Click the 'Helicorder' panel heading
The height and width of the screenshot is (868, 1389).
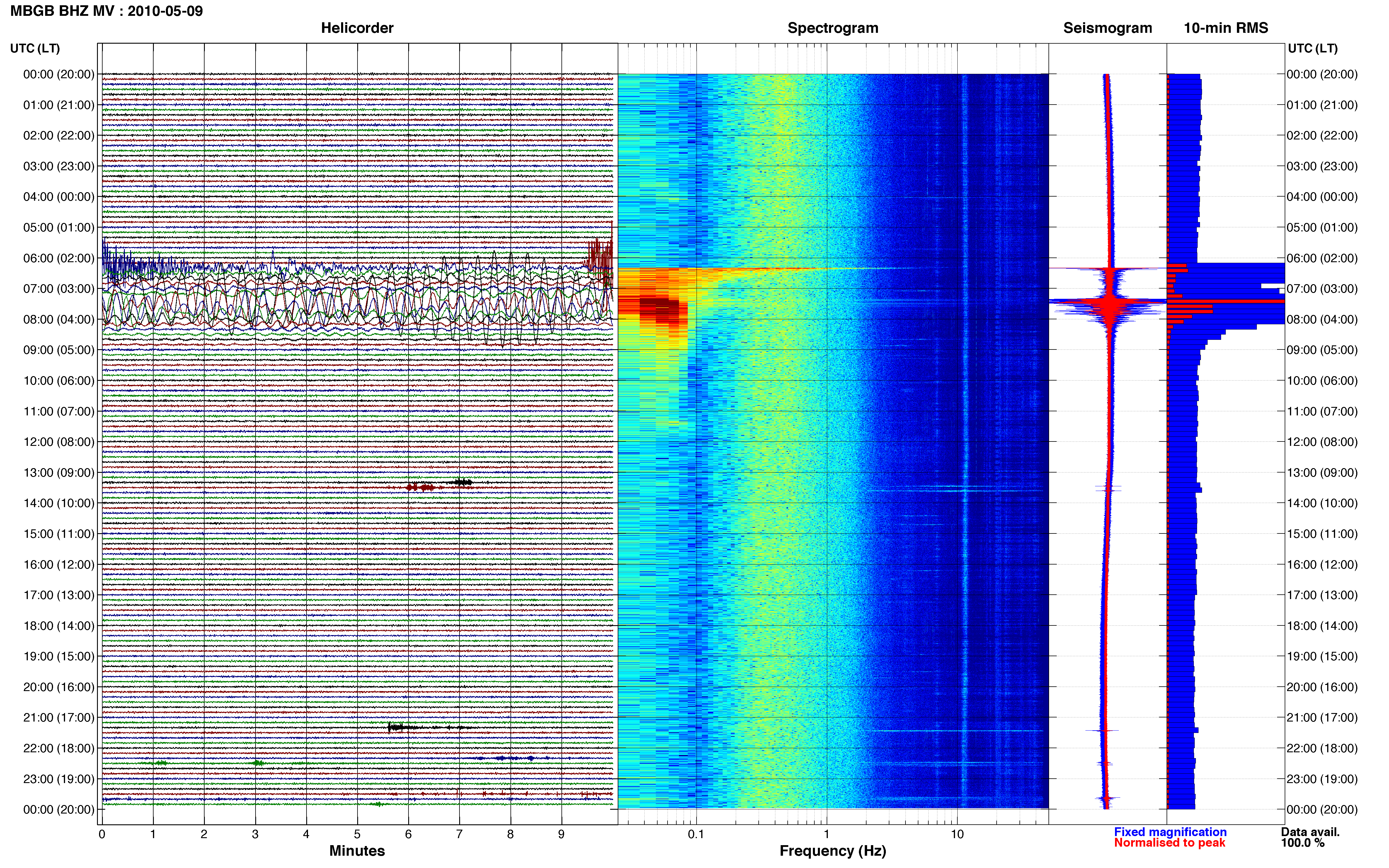(357, 28)
